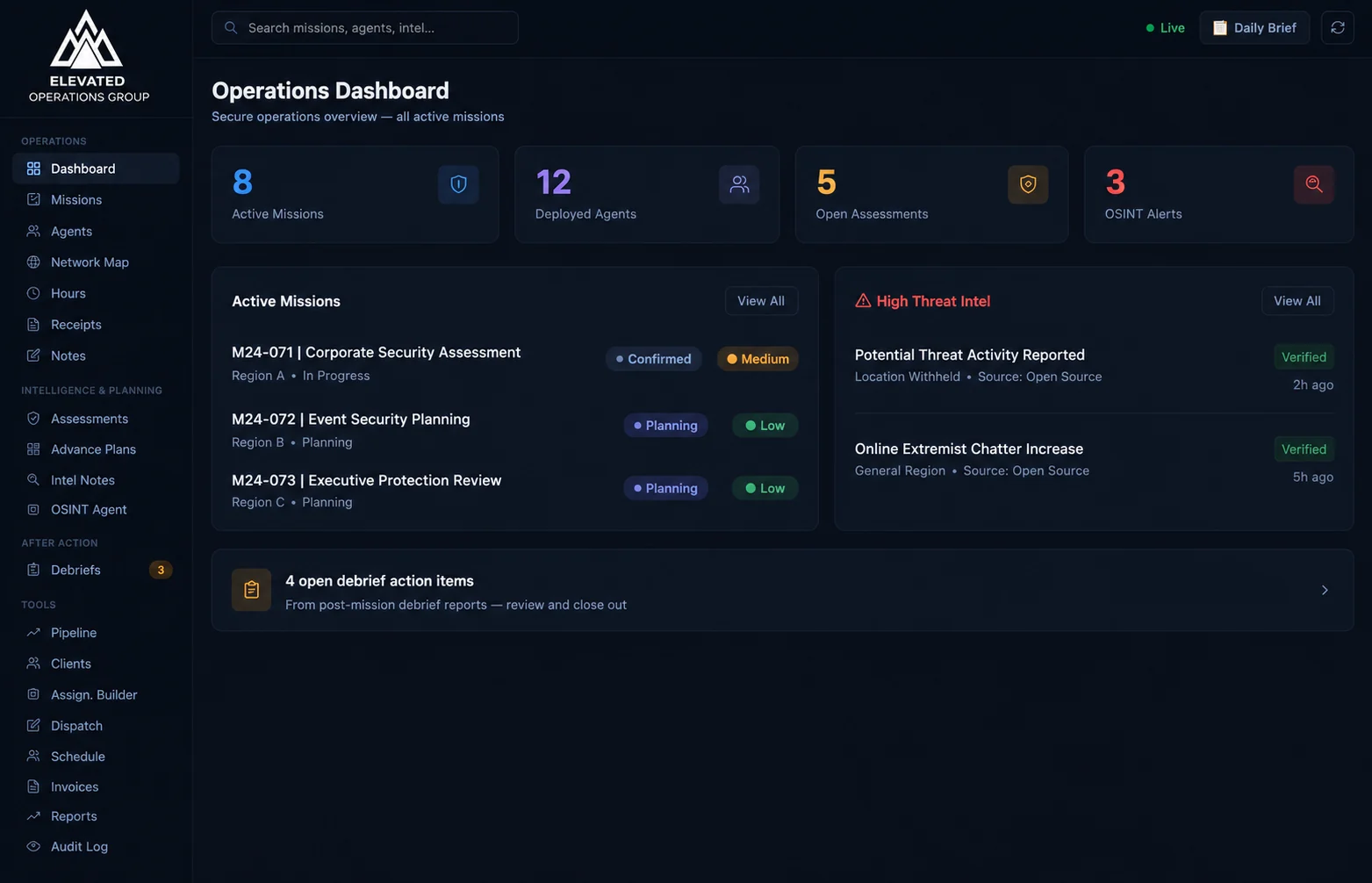Go to Agents in sidebar
Image resolution: width=1372 pixels, height=883 pixels.
[96, 232]
